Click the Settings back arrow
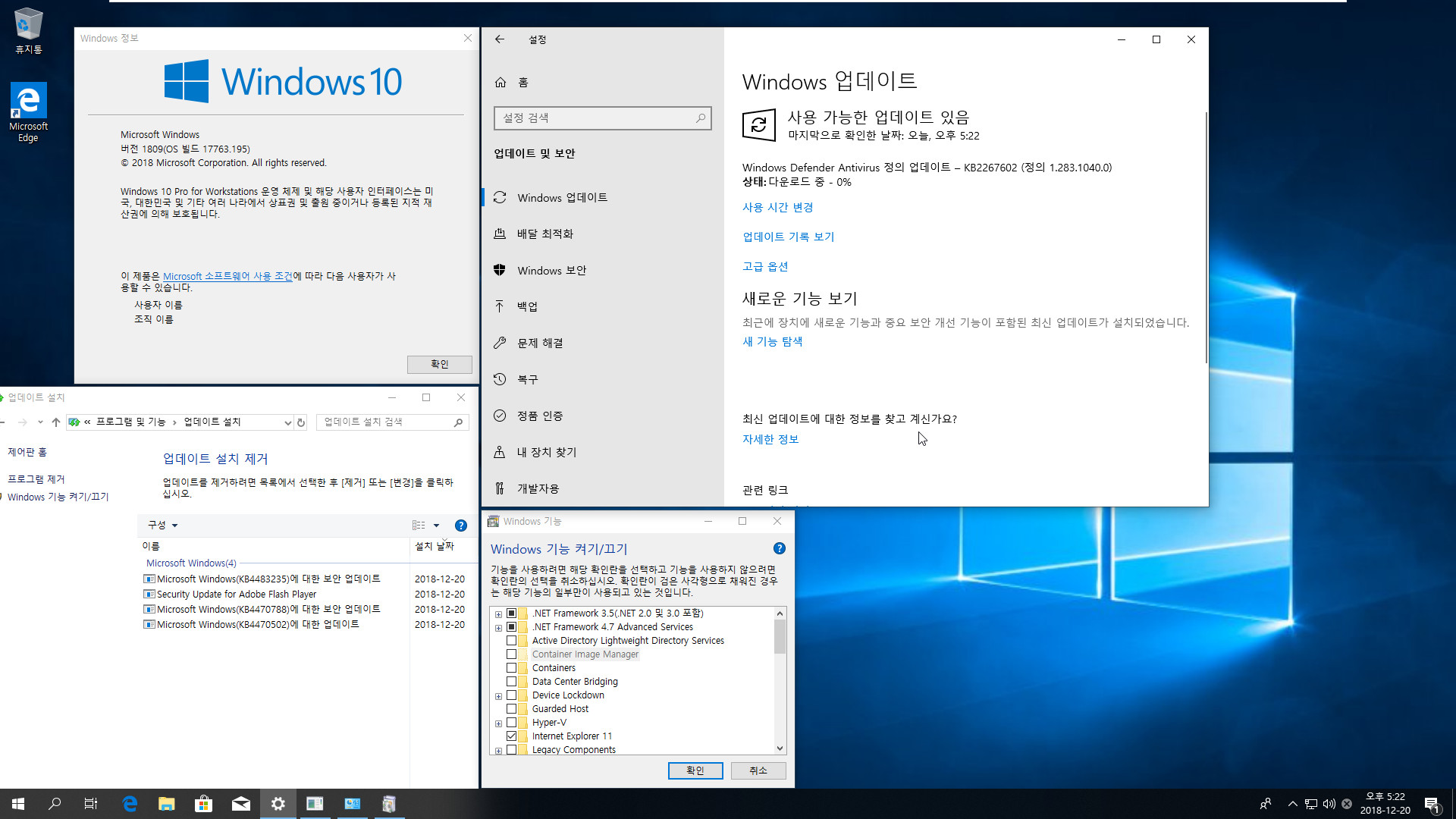Screen dimensions: 1456x819 point(500,39)
